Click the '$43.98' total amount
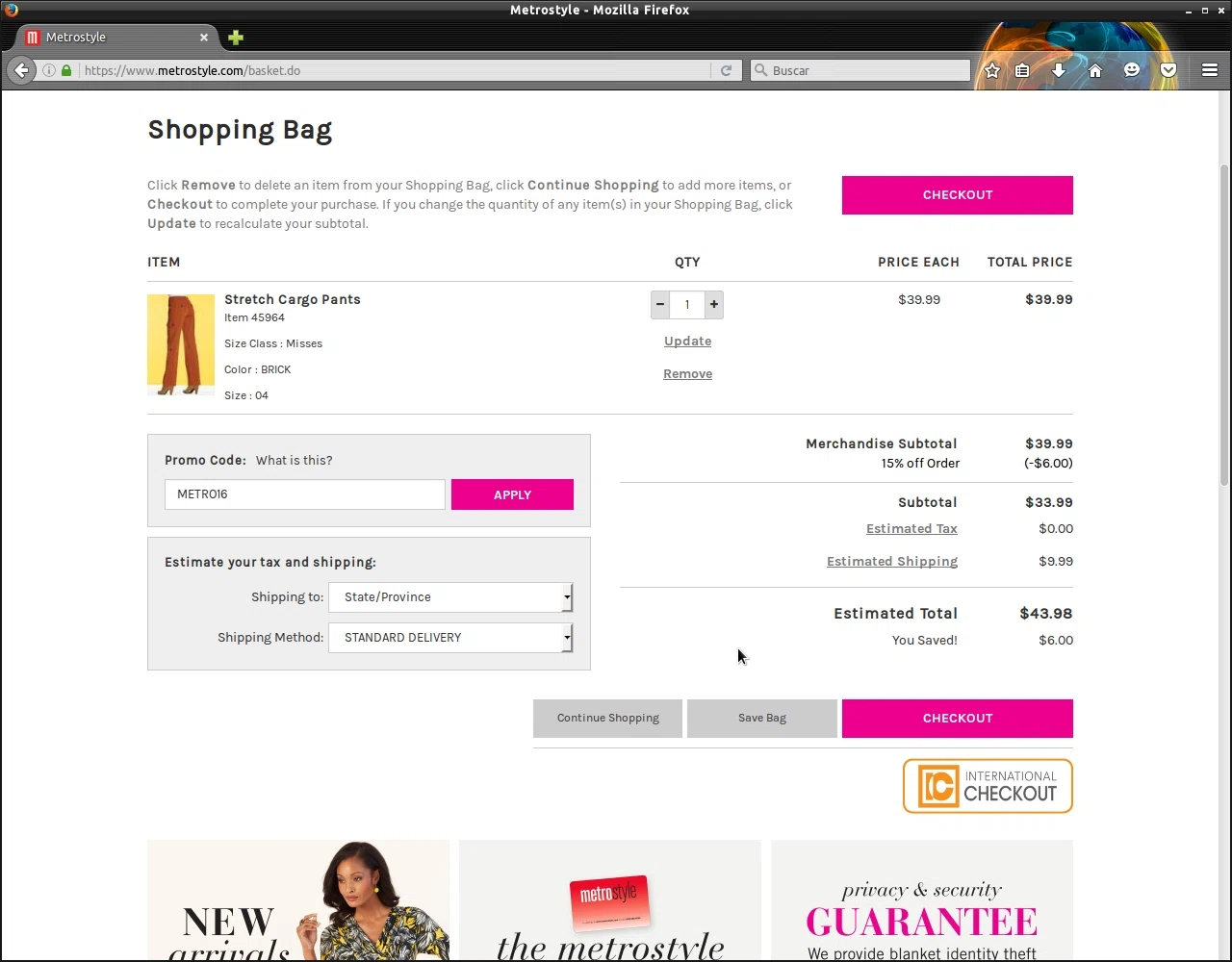Image resolution: width=1232 pixels, height=962 pixels. [x=1046, y=614]
